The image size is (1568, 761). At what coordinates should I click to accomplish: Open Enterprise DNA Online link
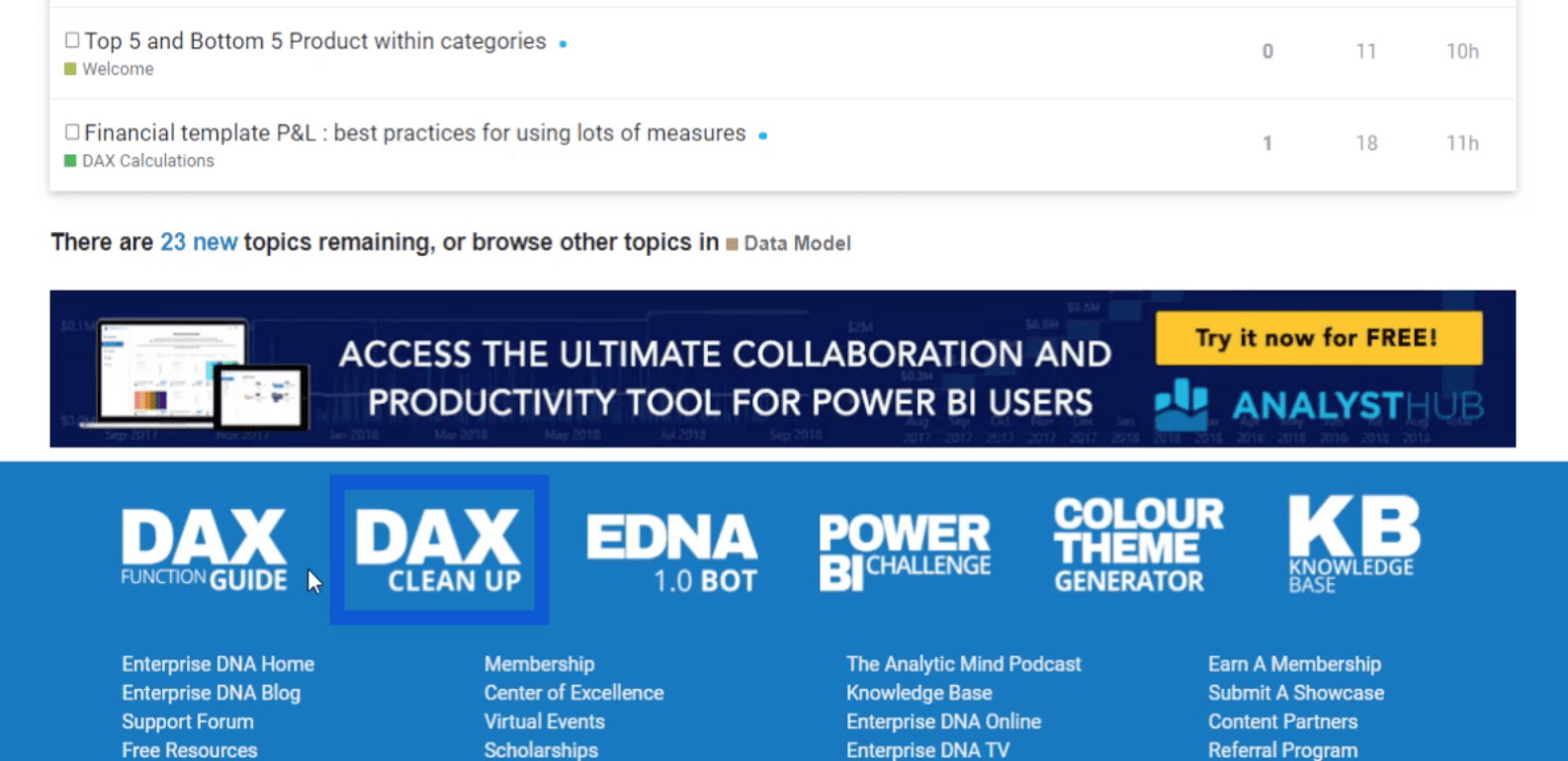pos(944,721)
